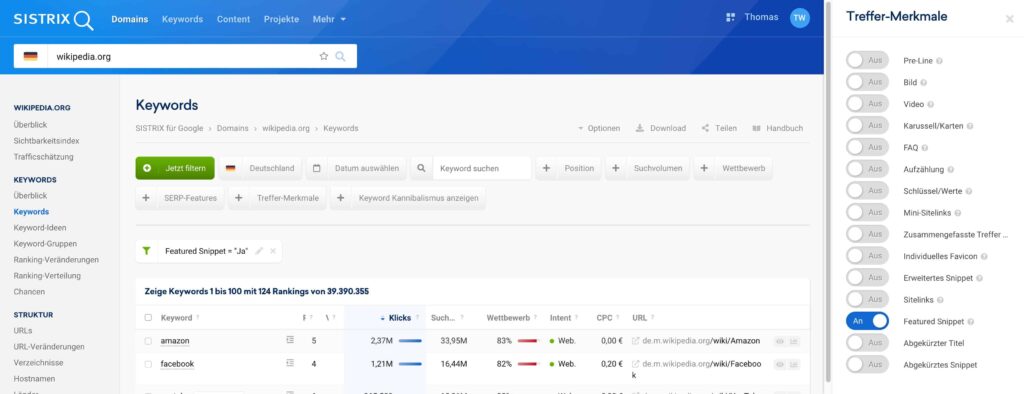Screen dimensions: 1024x394
Task: Expand the Treffer-Merkmale filter button
Action: point(278,197)
